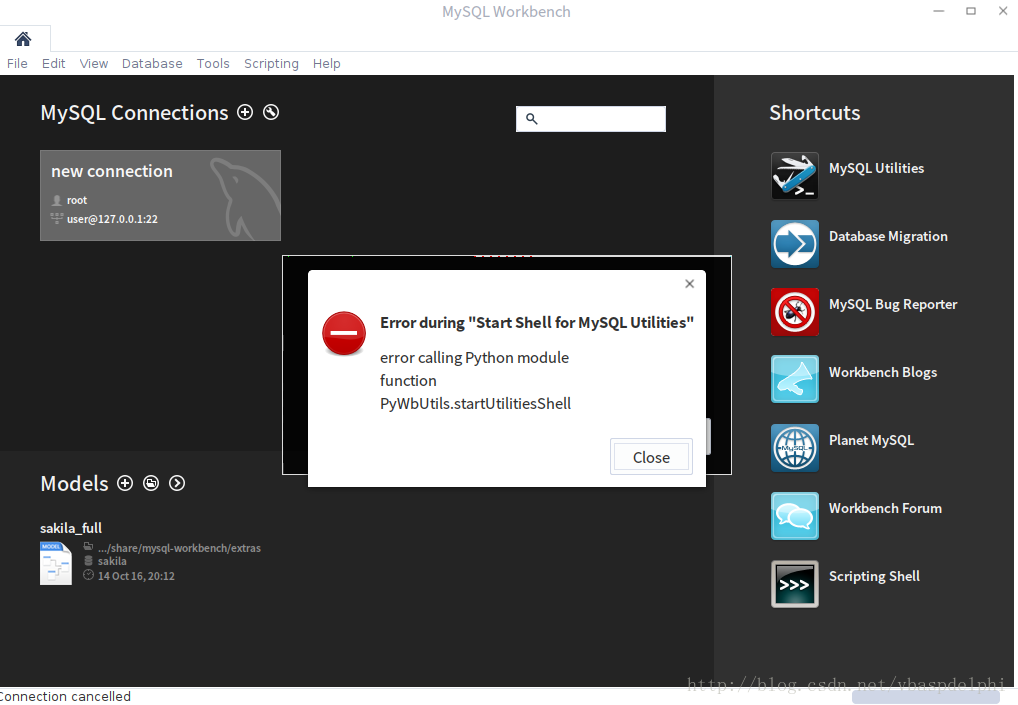This screenshot has width=1018, height=705.
Task: Open the View menu
Action: (93, 64)
